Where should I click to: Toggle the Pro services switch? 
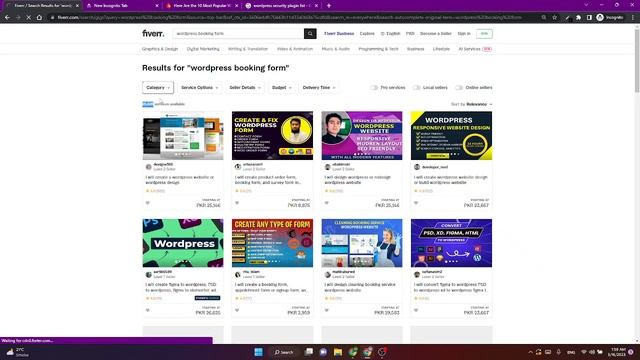tap(374, 87)
